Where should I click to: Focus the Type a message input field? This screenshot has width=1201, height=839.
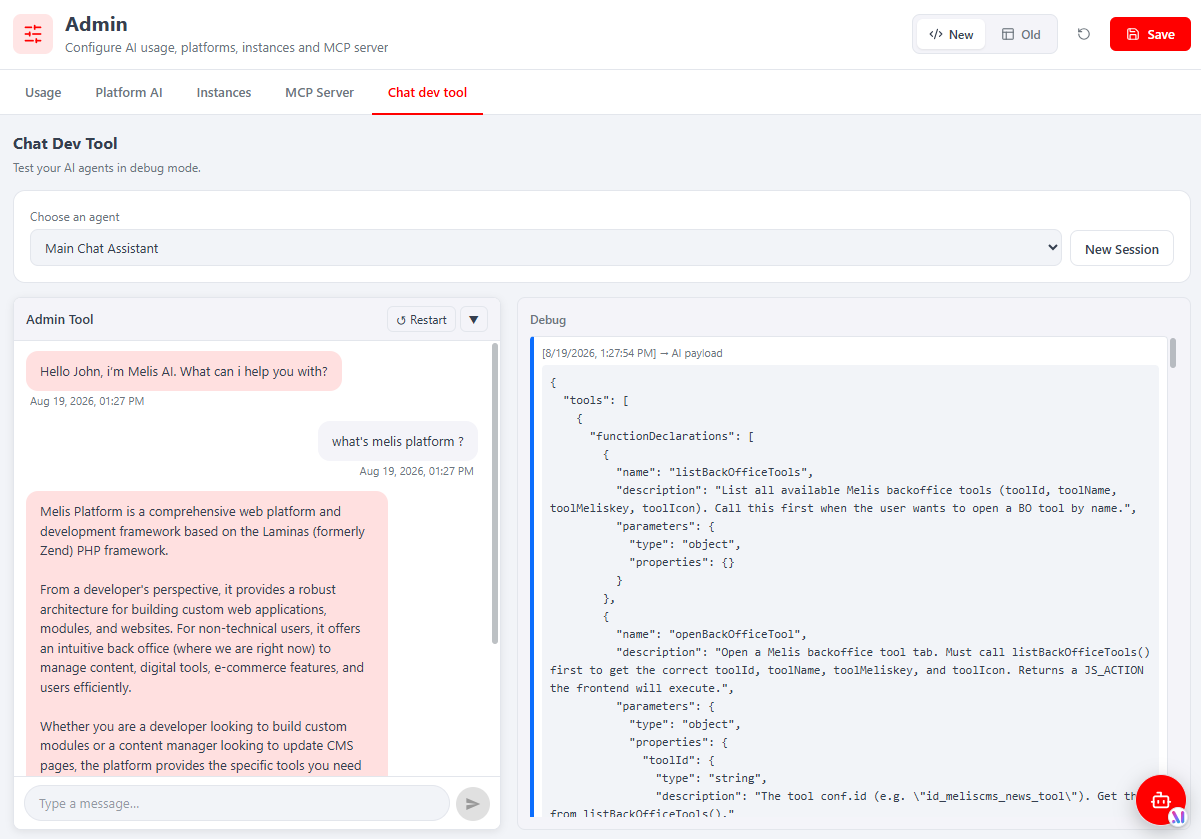[237, 803]
